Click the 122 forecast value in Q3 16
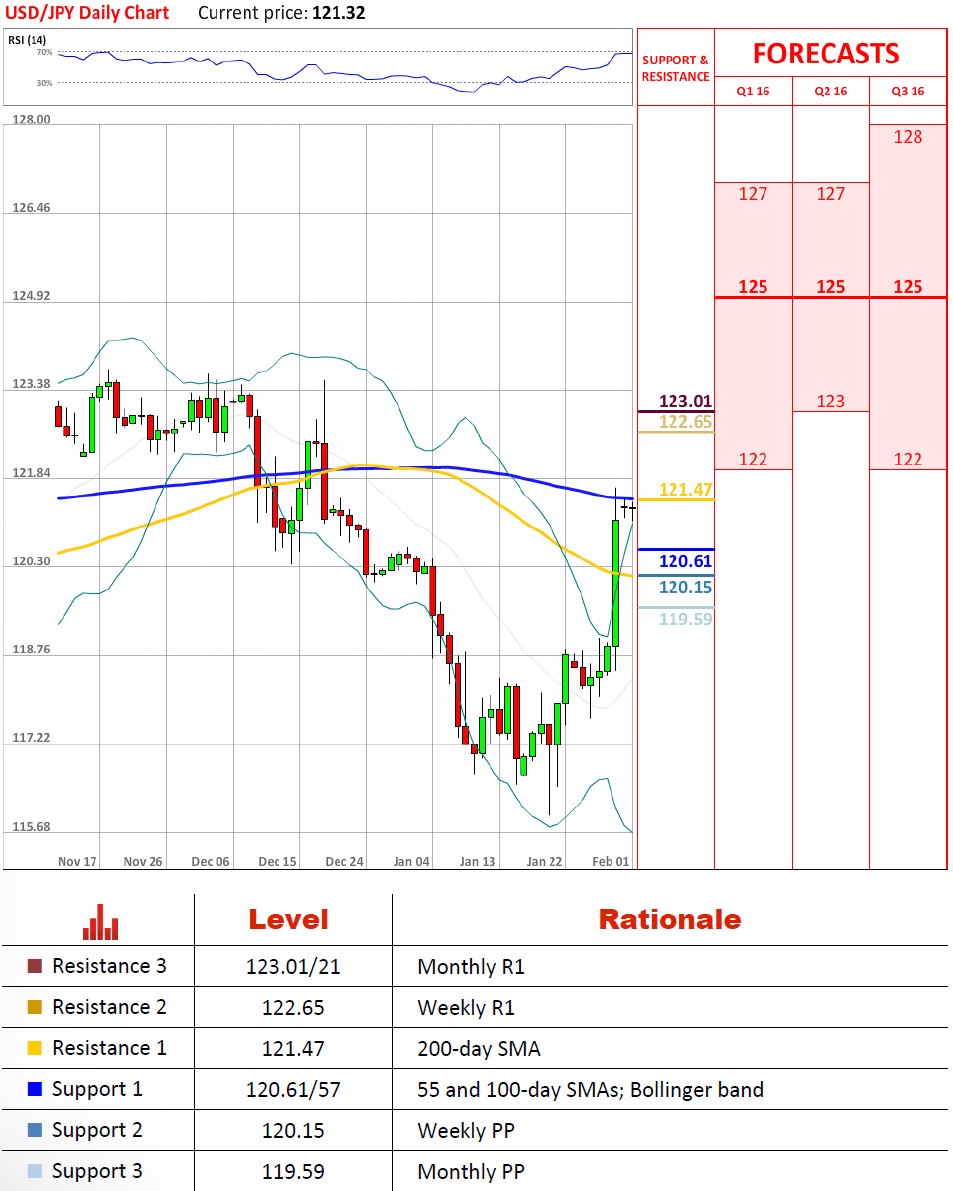This screenshot has width=953, height=1191. click(907, 460)
